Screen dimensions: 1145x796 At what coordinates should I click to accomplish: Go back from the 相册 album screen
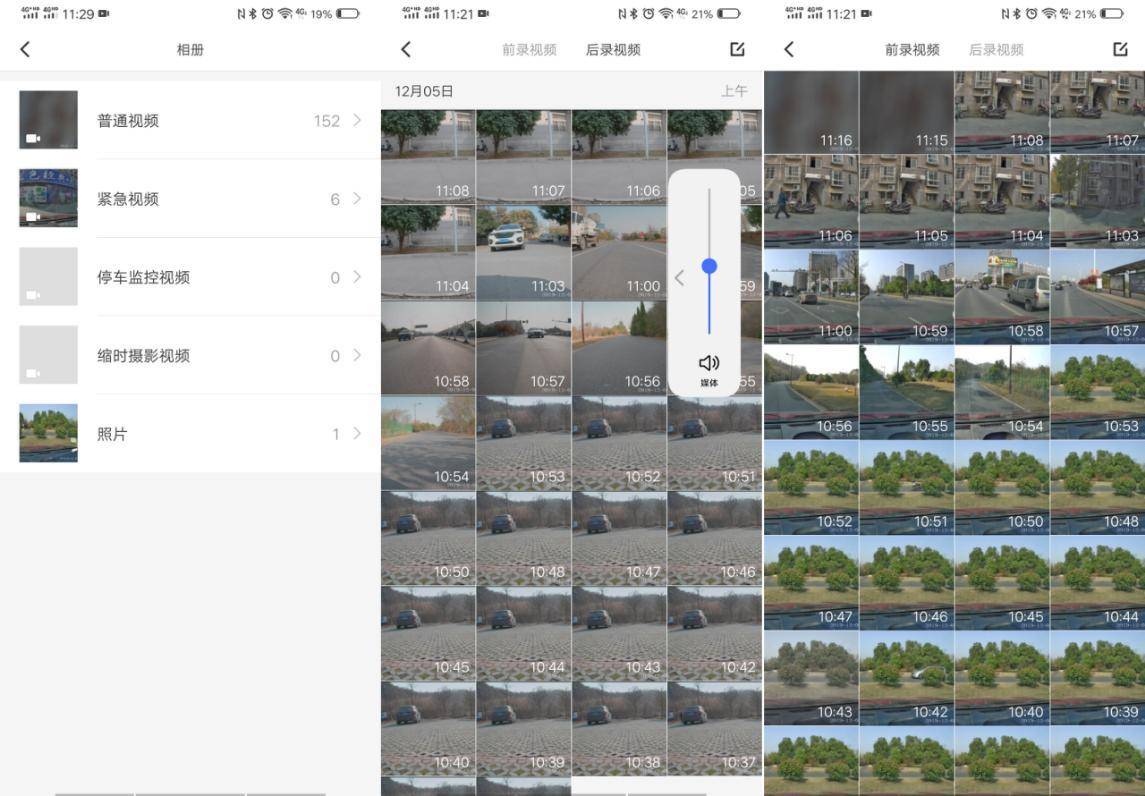25,50
